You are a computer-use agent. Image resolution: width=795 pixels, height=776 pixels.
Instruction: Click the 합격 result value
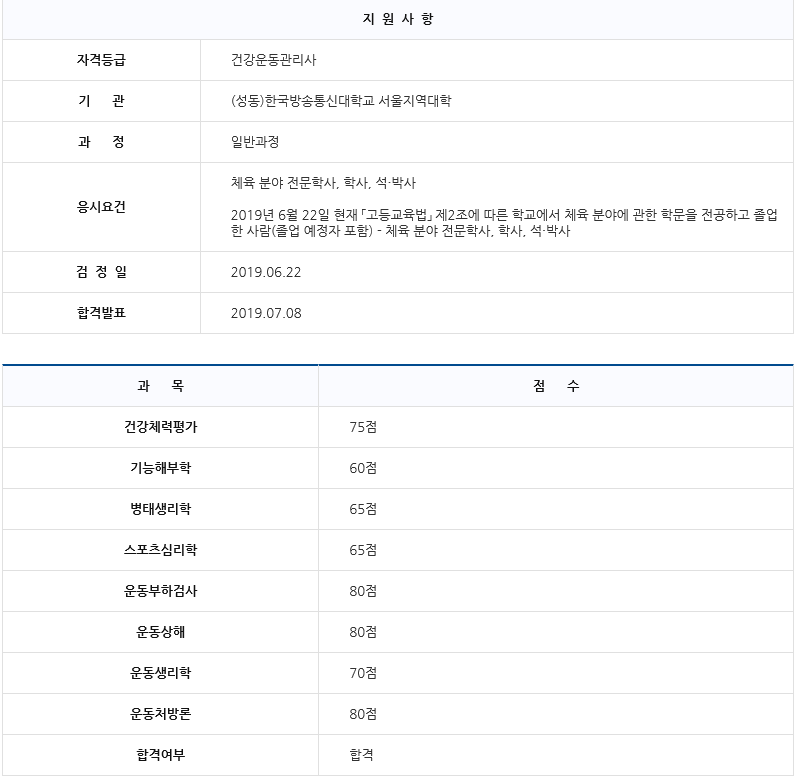coord(362,755)
